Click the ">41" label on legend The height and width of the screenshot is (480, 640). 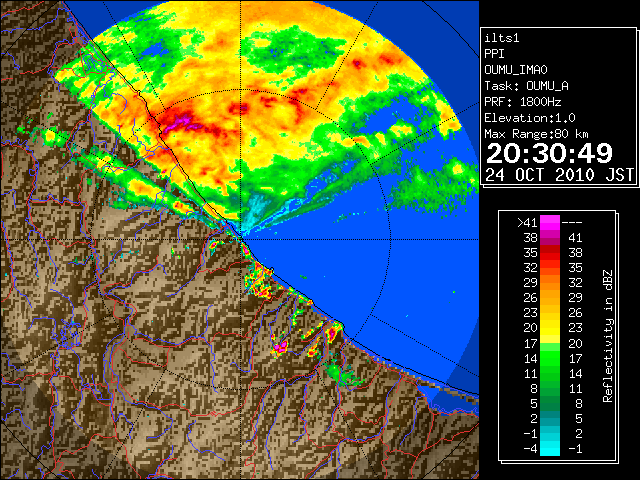(527, 223)
